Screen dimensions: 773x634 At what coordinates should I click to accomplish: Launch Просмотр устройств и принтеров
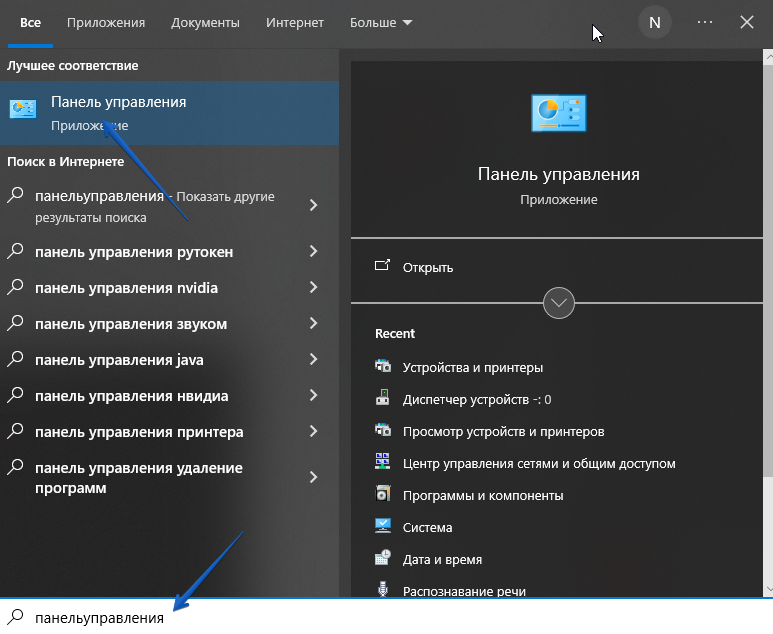pos(503,431)
